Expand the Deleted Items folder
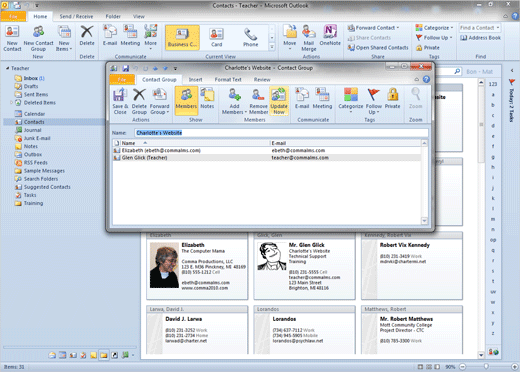The height and width of the screenshot is (372, 520). (12, 102)
